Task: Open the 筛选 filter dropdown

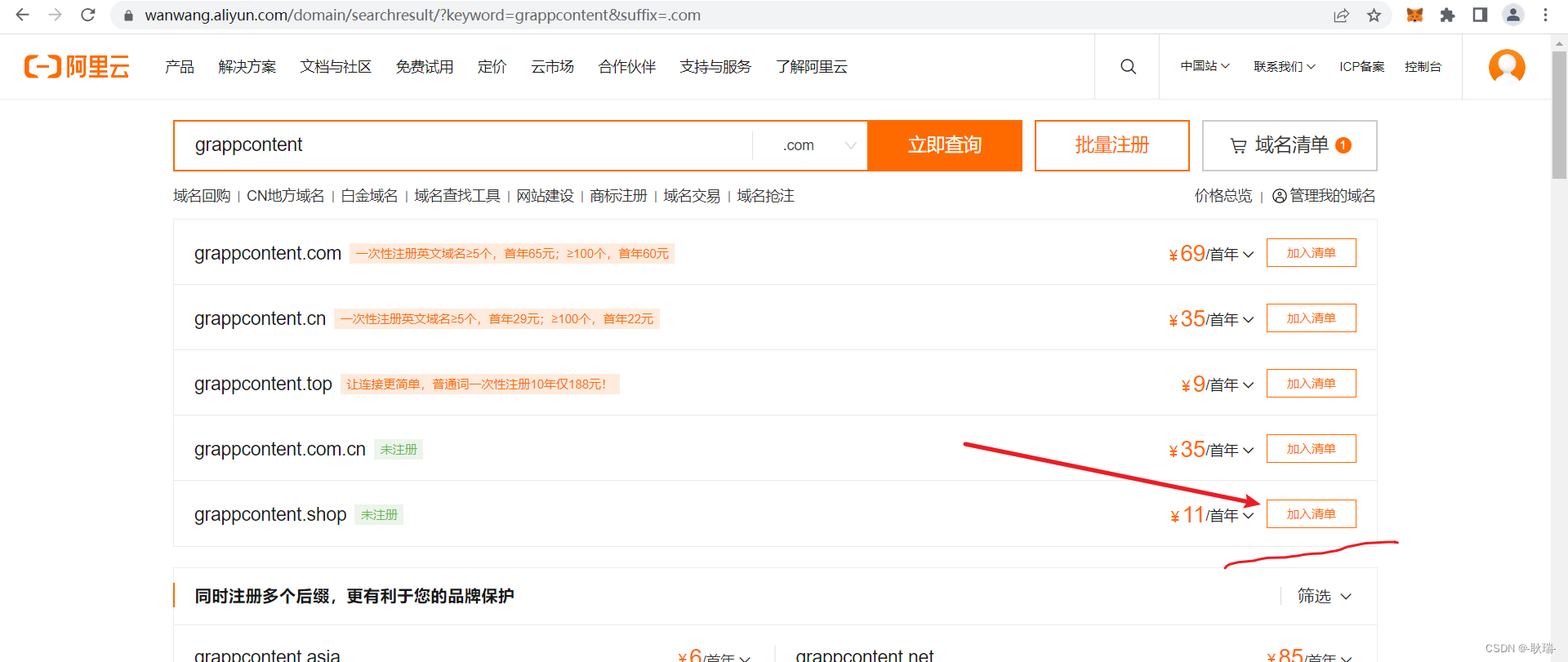Action: 1325,597
